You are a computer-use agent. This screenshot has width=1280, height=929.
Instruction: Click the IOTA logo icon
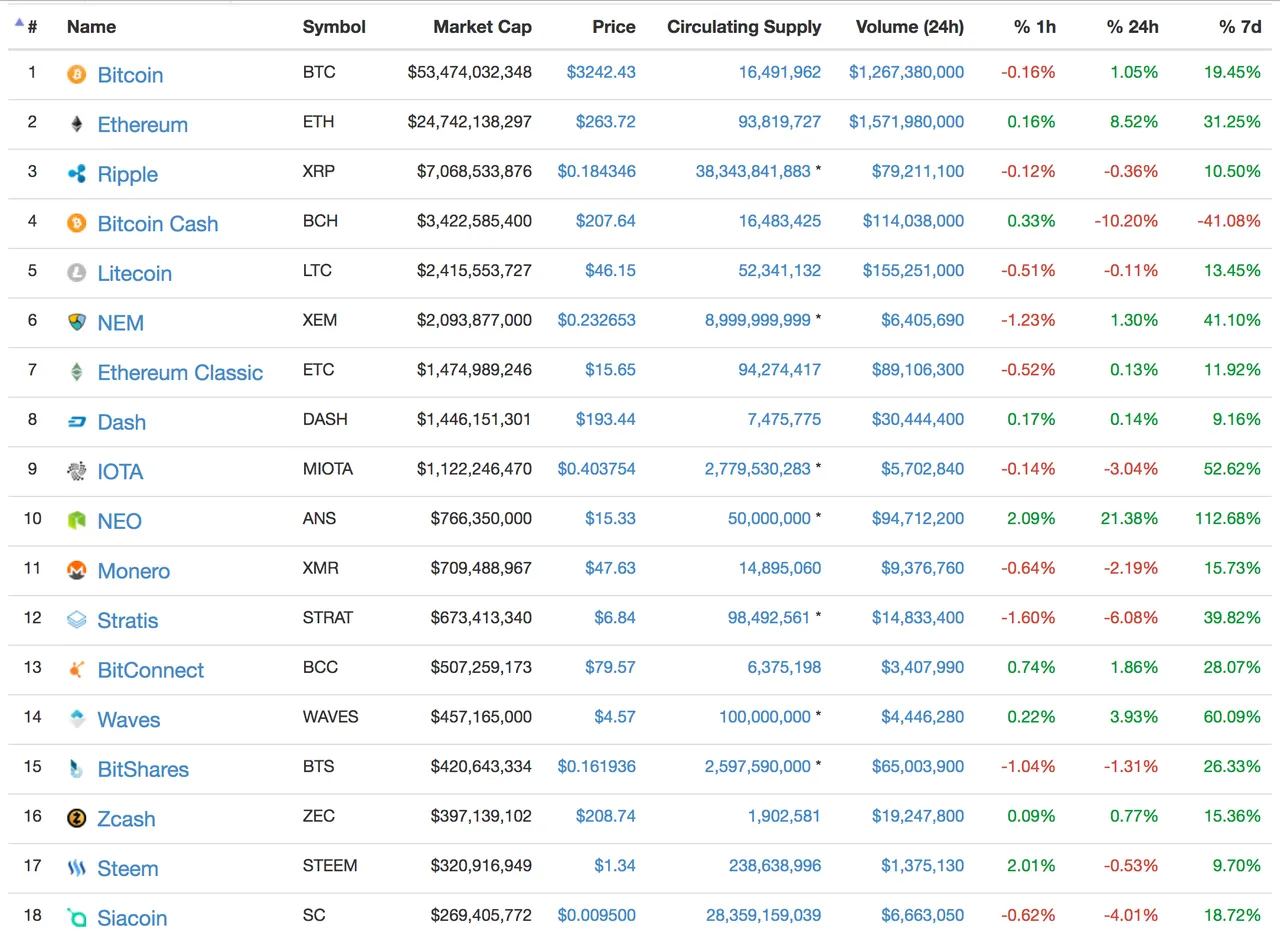[x=77, y=471]
